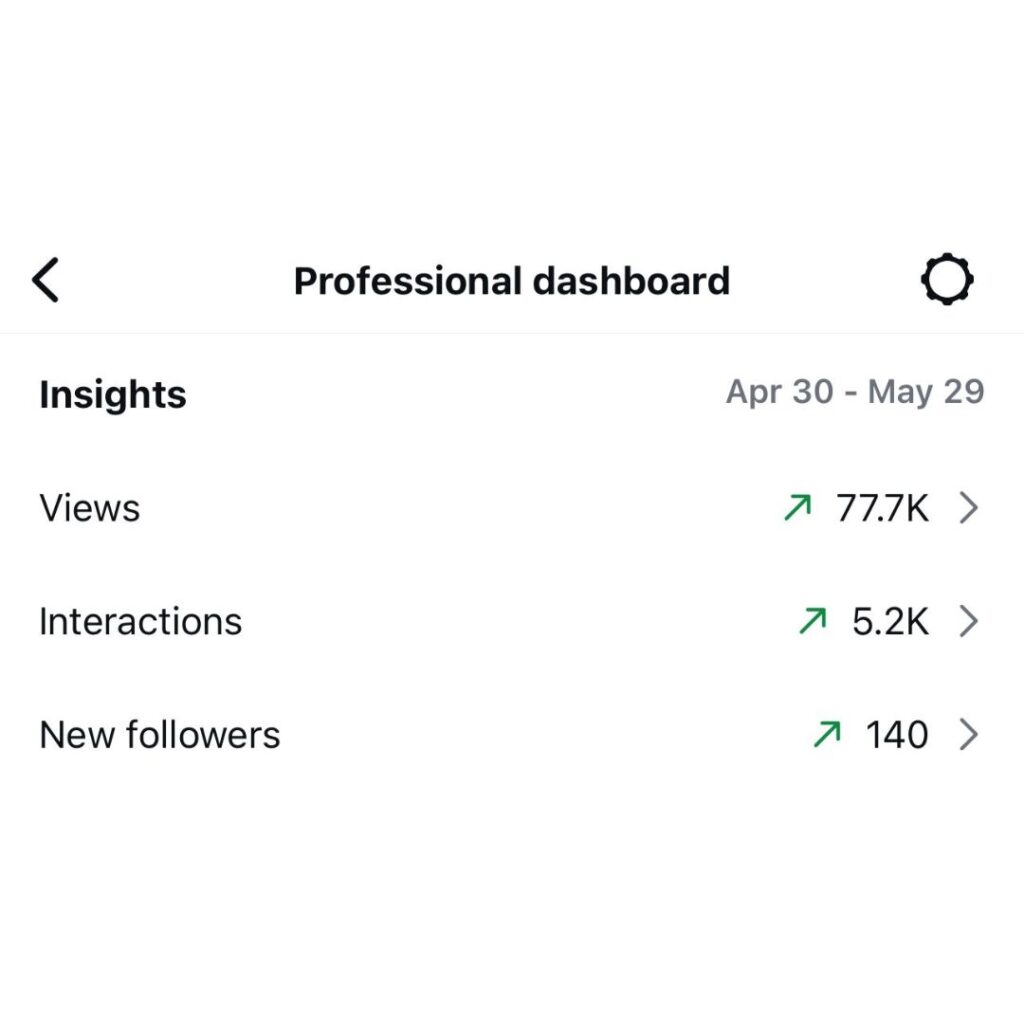Tap the New followers label text
The width and height of the screenshot is (1024, 1024).
(x=160, y=736)
